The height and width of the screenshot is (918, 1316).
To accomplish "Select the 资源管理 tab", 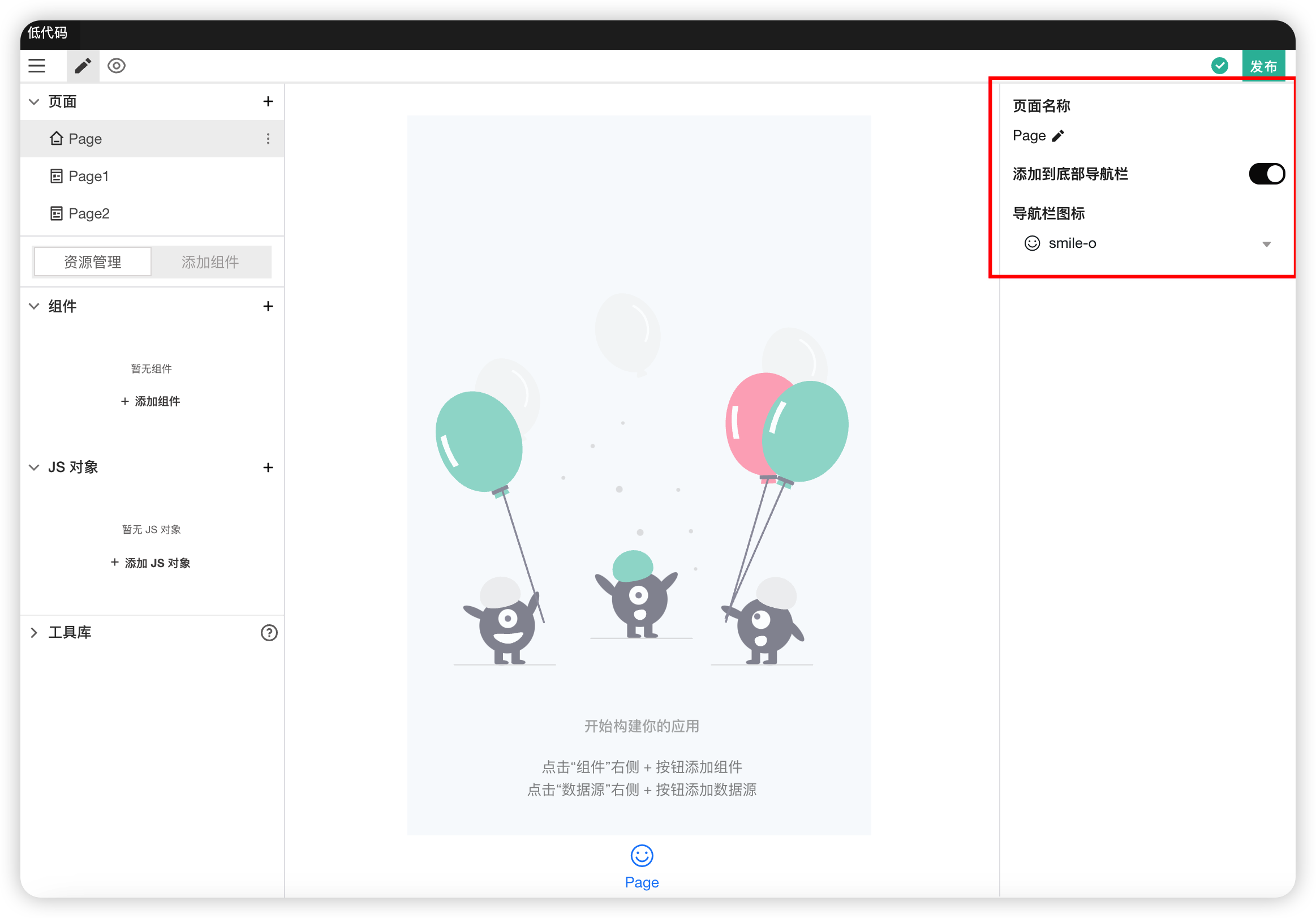I will tap(93, 262).
